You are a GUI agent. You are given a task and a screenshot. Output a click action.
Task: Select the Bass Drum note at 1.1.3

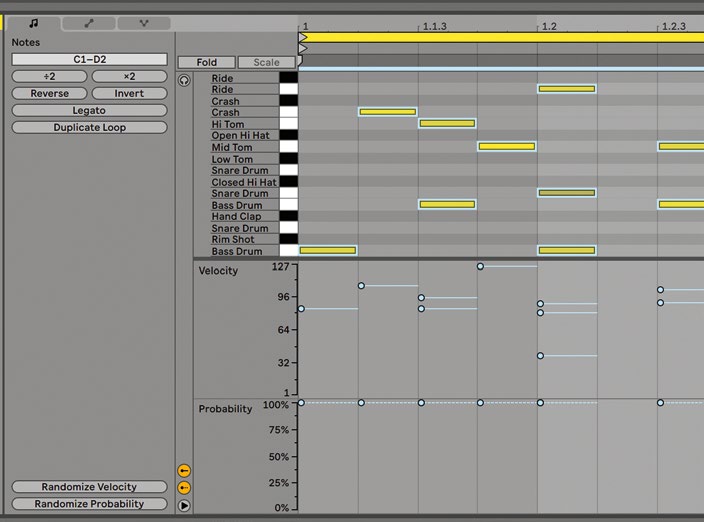(447, 205)
